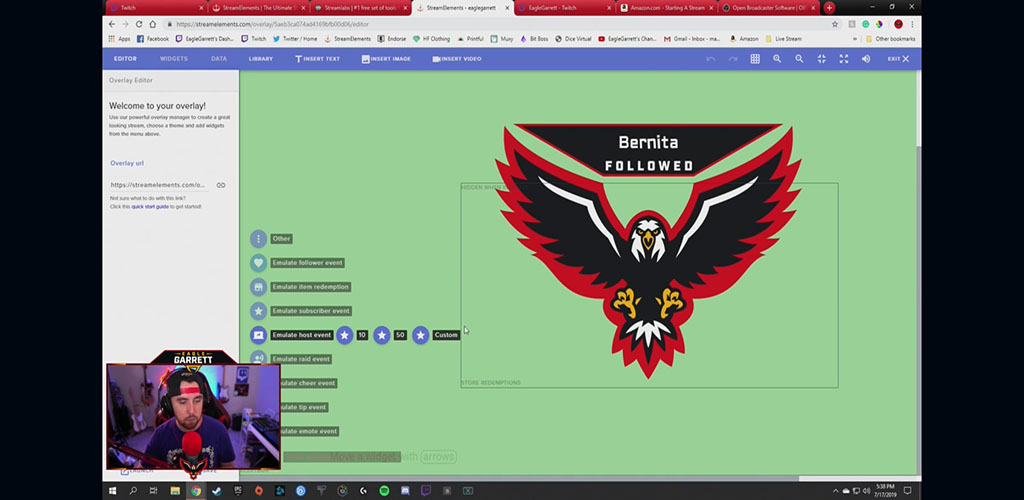Screen dimensions: 1024x500
Task: Click Insert Image in the toolbar
Action: pyautogui.click(x=386, y=59)
